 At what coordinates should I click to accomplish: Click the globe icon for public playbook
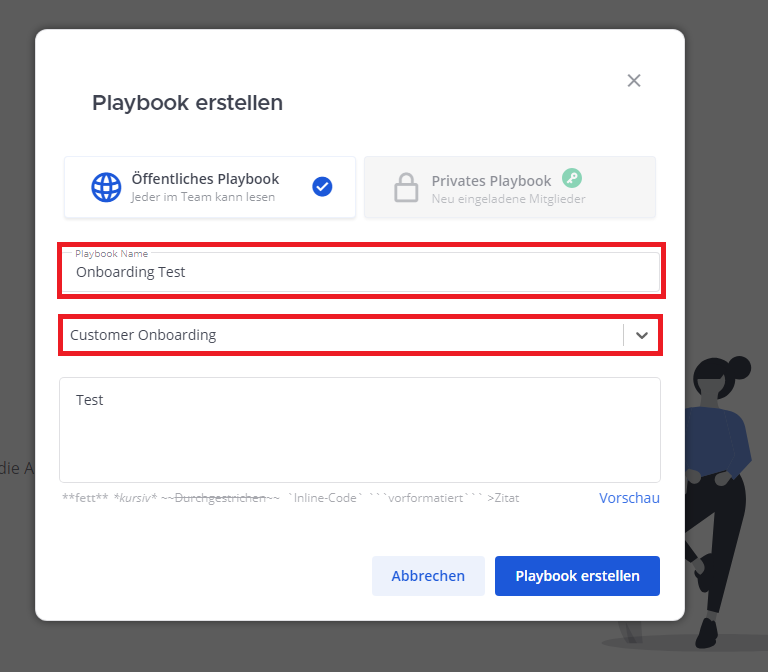(106, 188)
